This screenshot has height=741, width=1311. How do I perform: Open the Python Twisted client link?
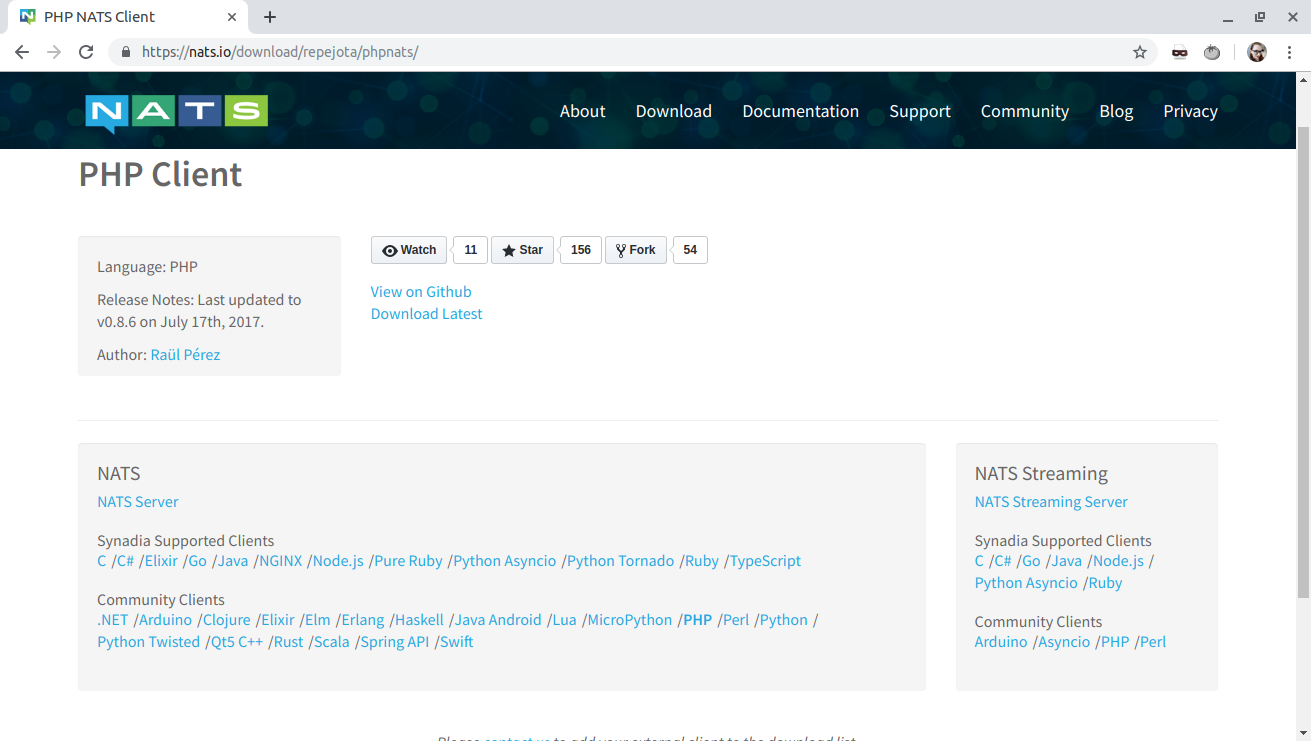tap(148, 642)
